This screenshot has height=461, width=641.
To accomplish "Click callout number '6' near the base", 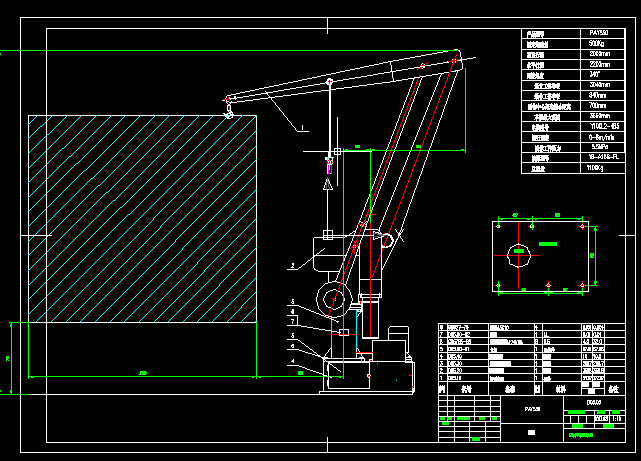I will (292, 346).
